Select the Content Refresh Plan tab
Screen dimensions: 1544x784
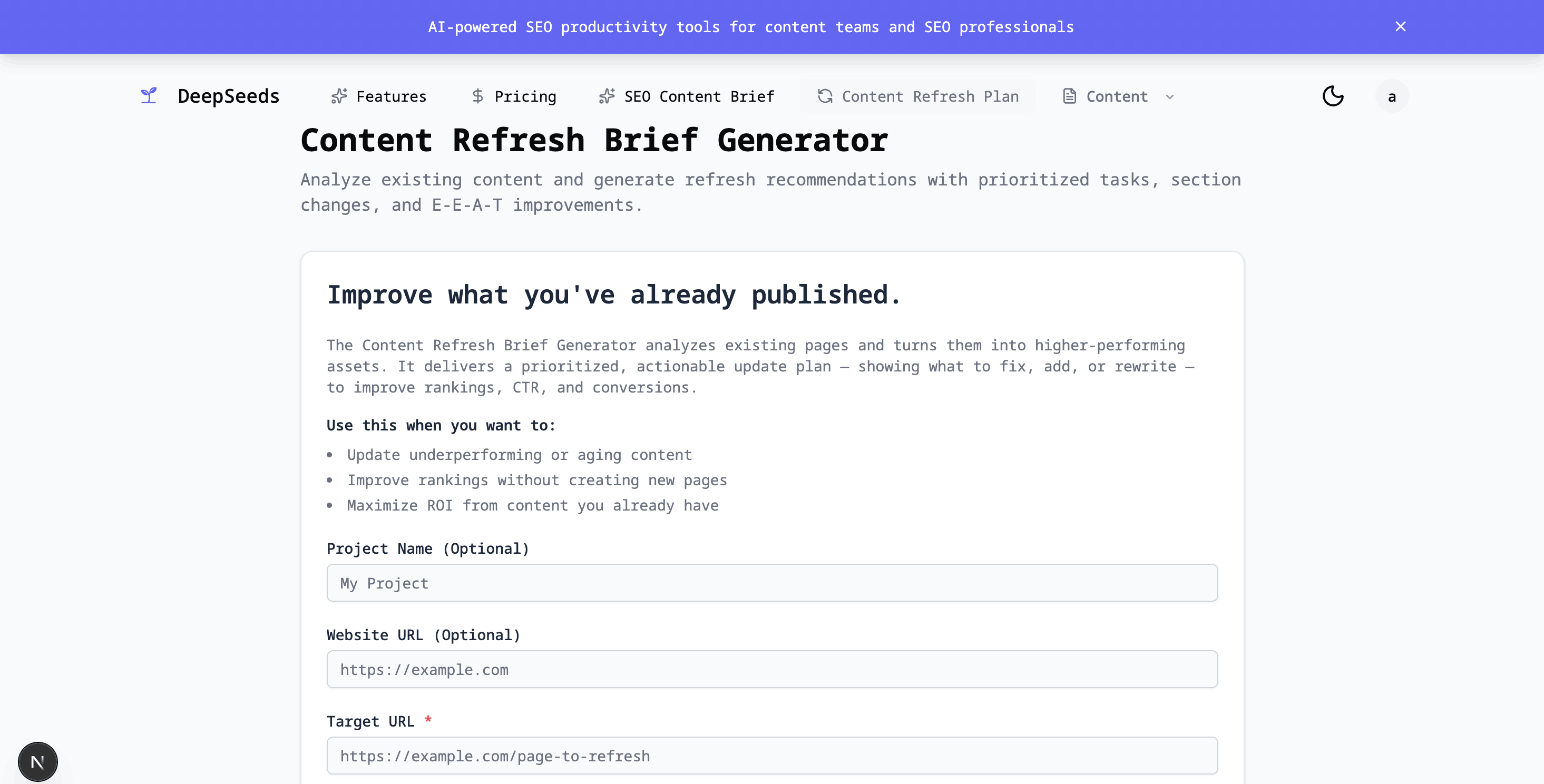[x=930, y=96]
